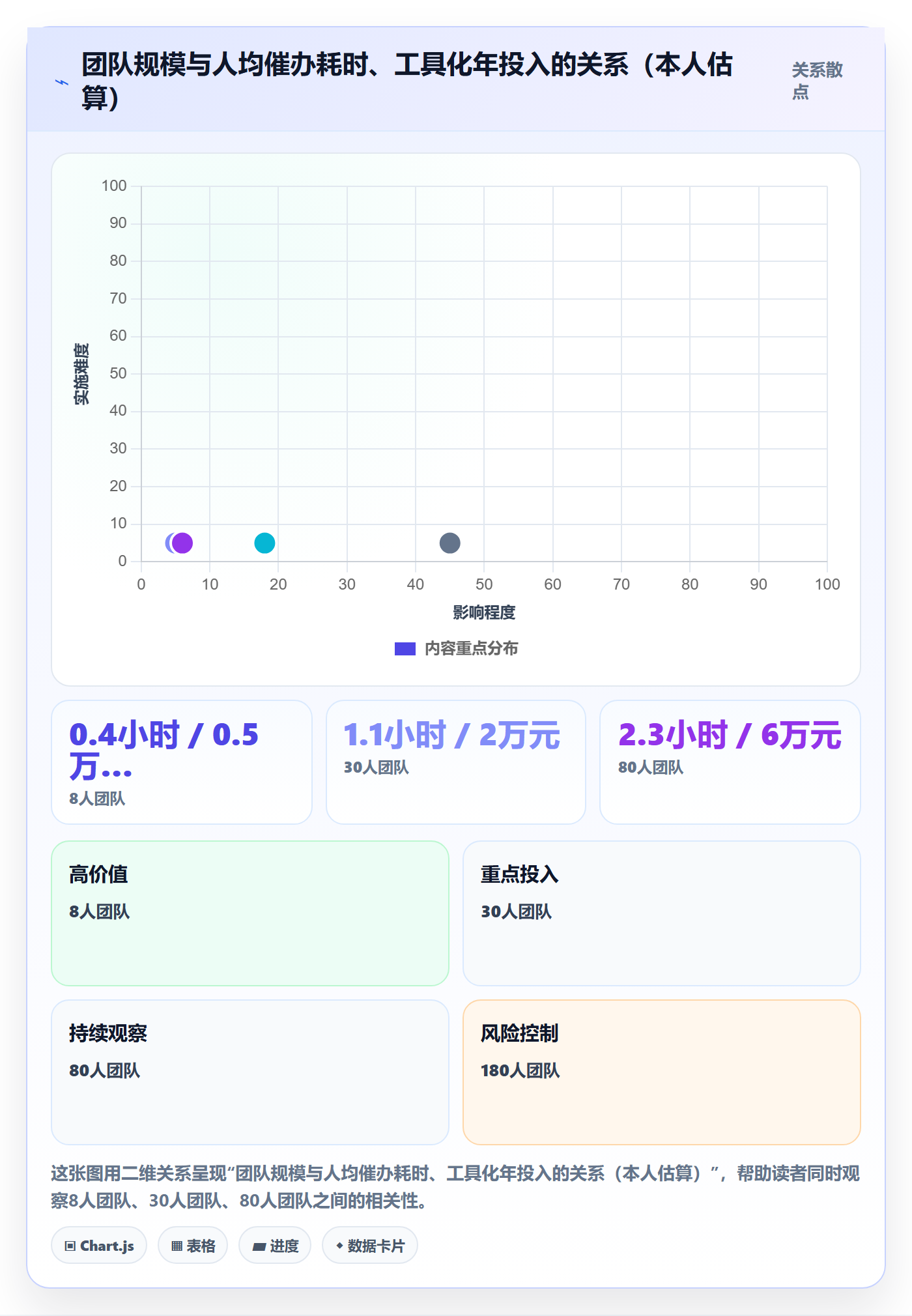This screenshot has width=912, height=1316.
Task: Click the grid icon in the 表格 tag
Action: click(177, 1246)
